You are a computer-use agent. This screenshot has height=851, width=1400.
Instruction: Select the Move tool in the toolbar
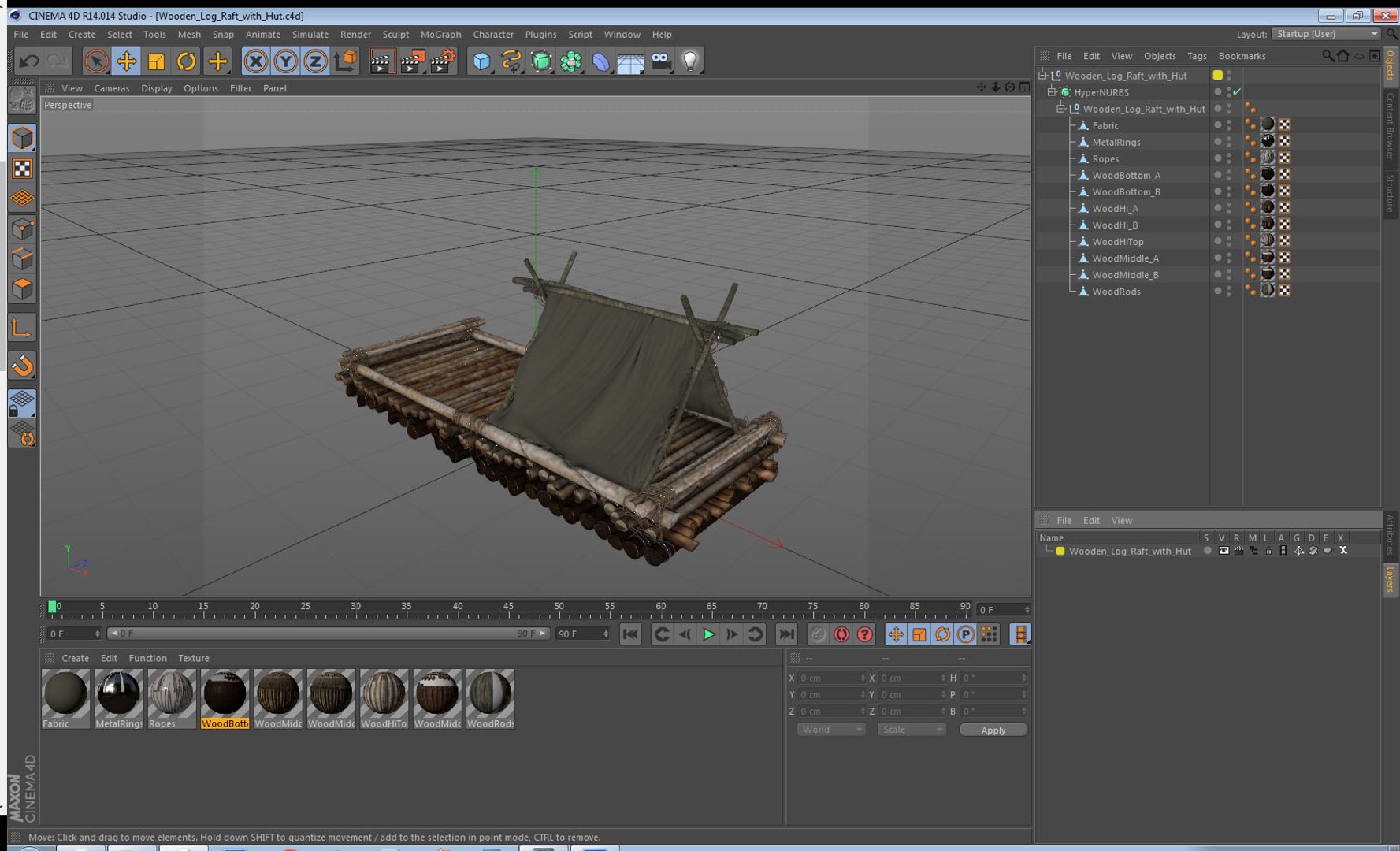(x=126, y=61)
